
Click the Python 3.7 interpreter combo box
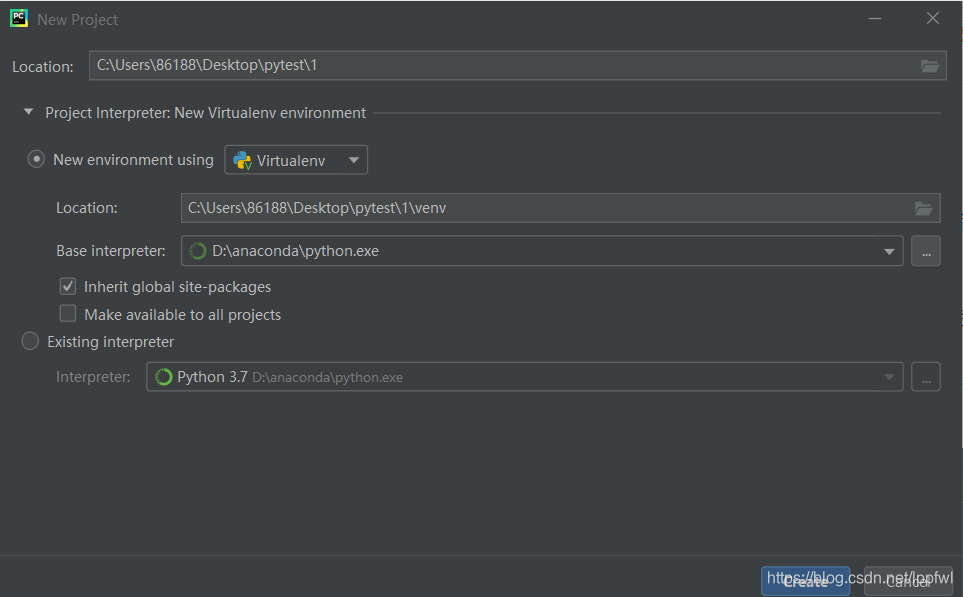coord(524,377)
